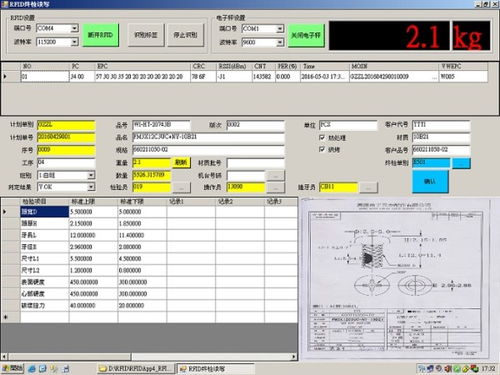Select the 尺寸L1 inspection row

point(150,258)
